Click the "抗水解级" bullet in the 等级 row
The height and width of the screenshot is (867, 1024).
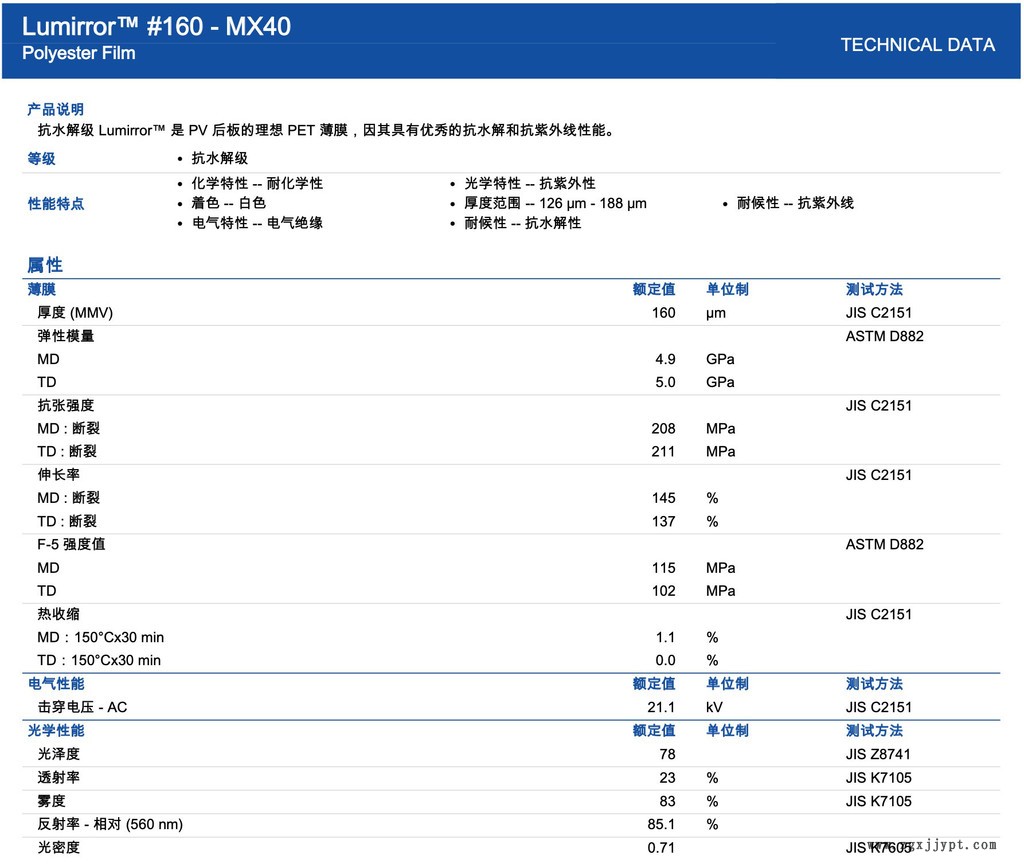(219, 158)
